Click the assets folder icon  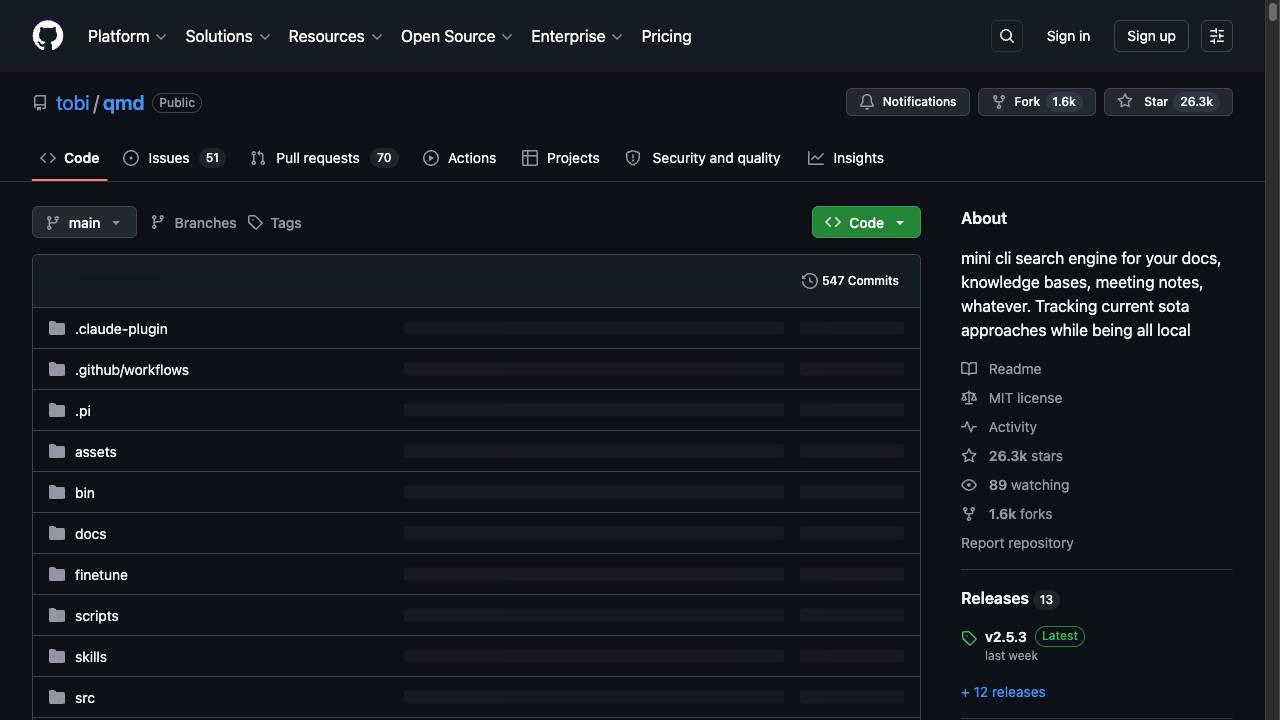tap(57, 452)
